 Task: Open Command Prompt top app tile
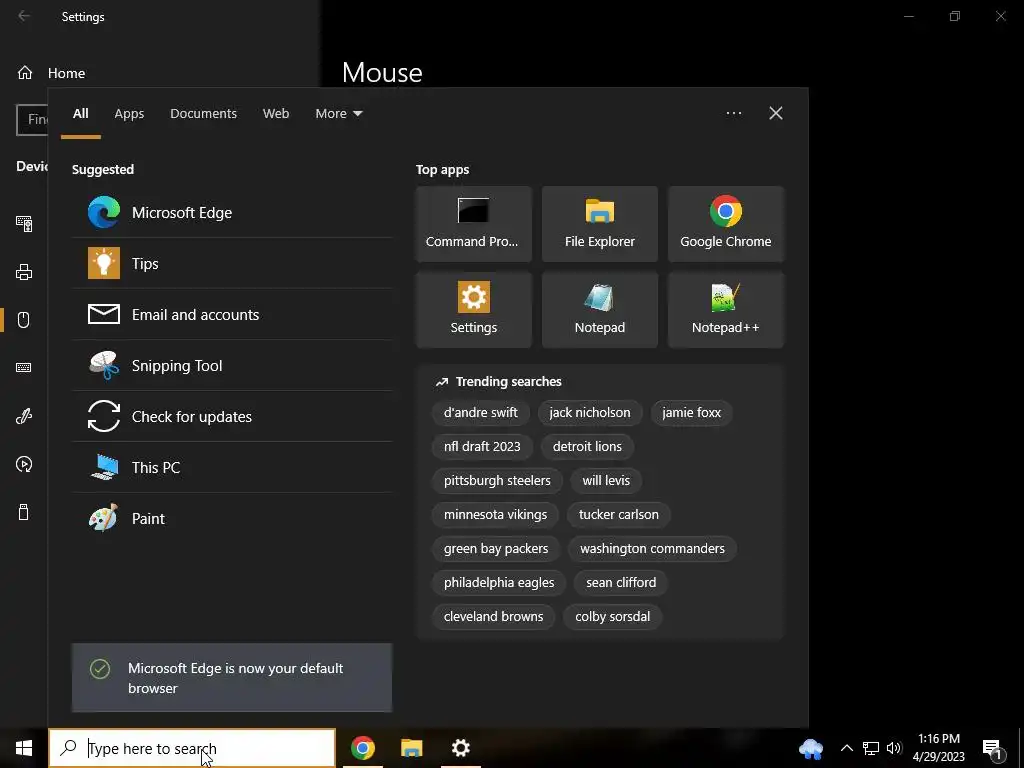click(473, 224)
